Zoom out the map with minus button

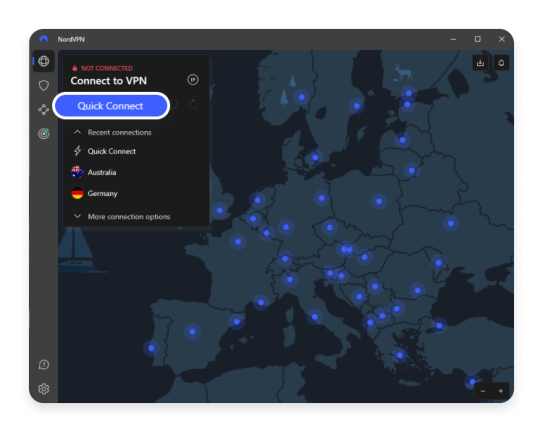pyautogui.click(x=483, y=391)
